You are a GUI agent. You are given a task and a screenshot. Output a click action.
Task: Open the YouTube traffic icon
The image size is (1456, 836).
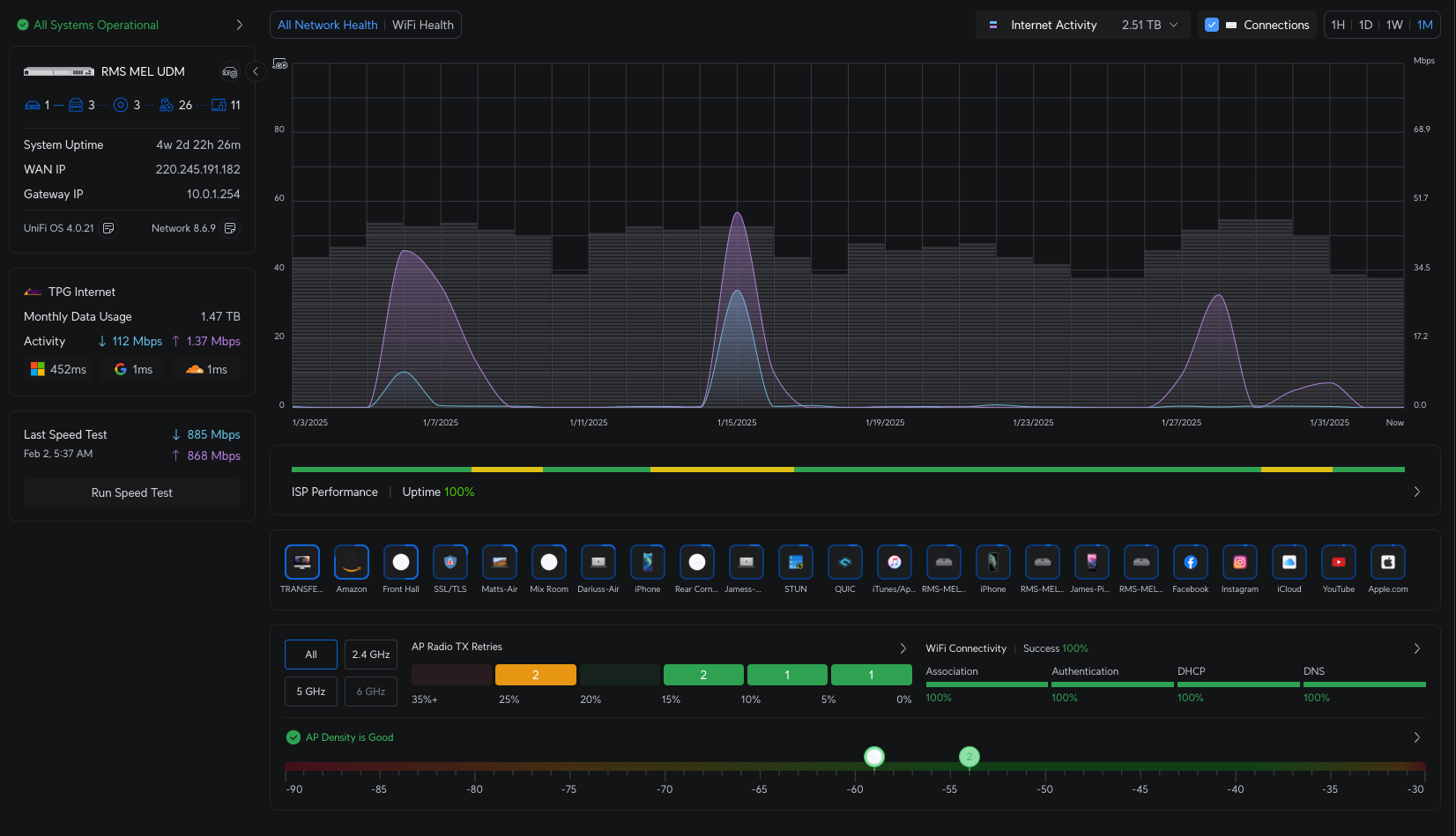(1338, 562)
